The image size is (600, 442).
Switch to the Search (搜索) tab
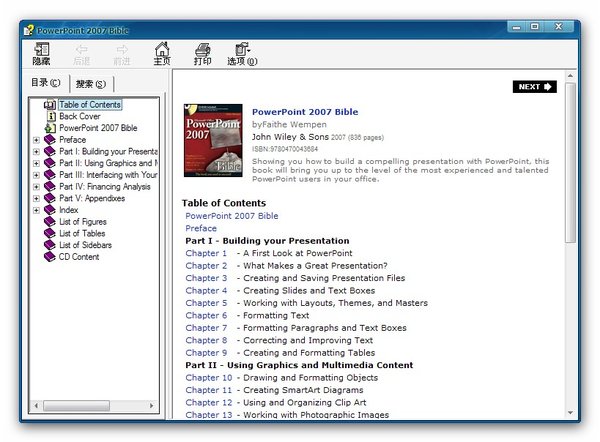pyautogui.click(x=91, y=84)
